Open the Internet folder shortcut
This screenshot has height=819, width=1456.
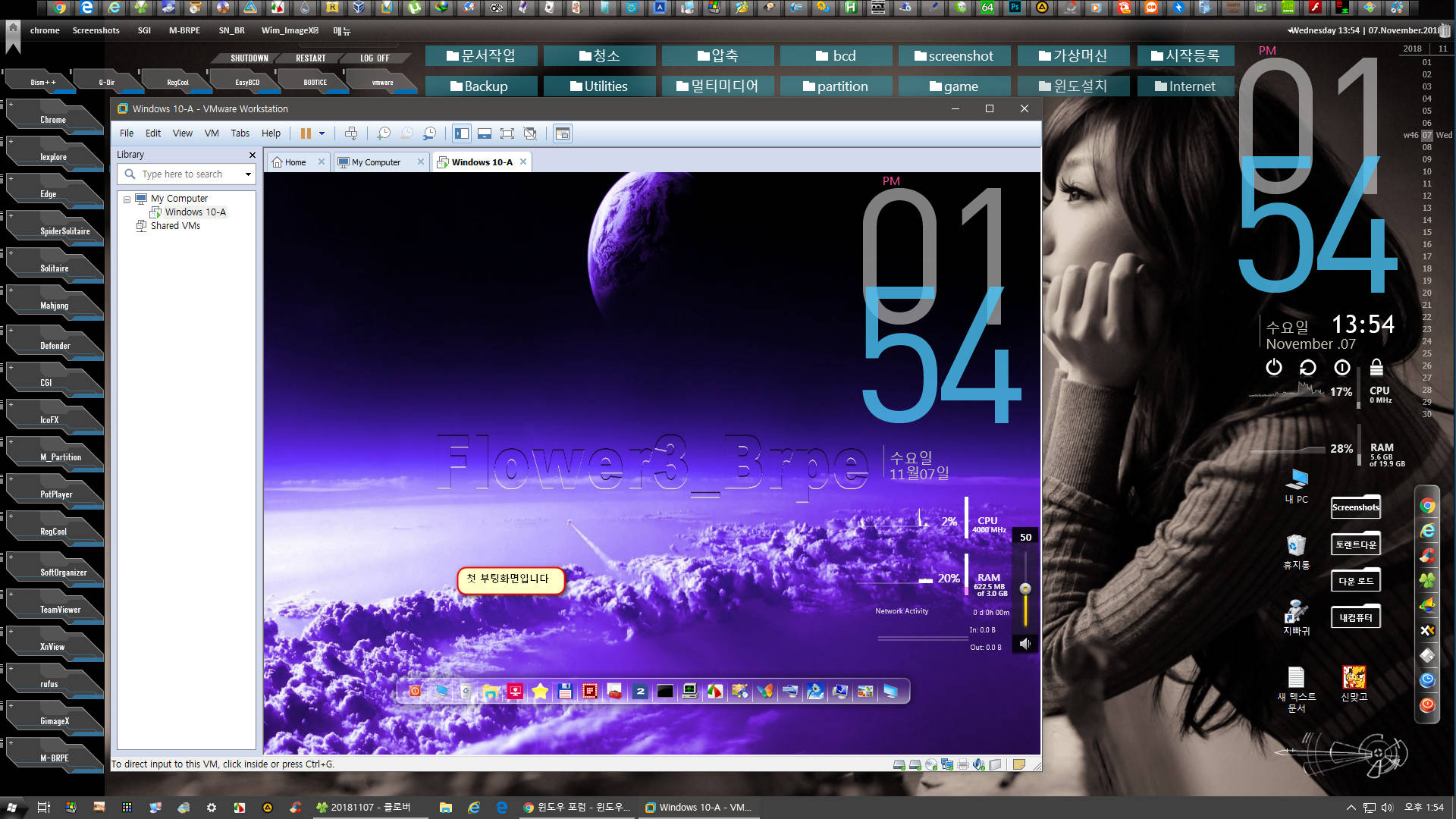1186,86
